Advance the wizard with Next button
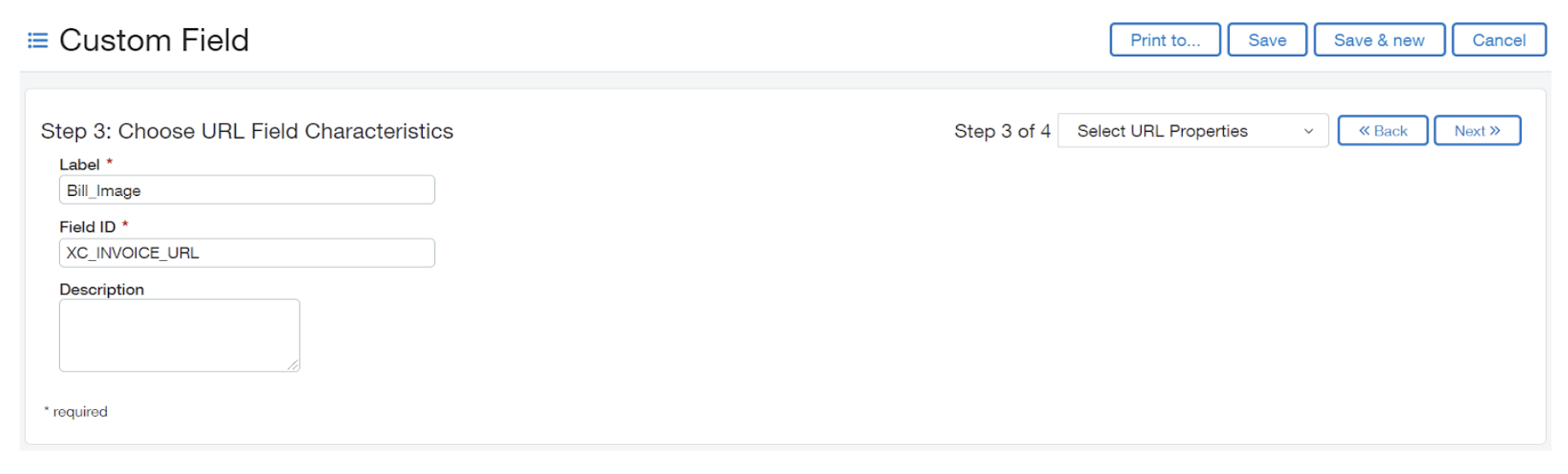 (x=1476, y=131)
